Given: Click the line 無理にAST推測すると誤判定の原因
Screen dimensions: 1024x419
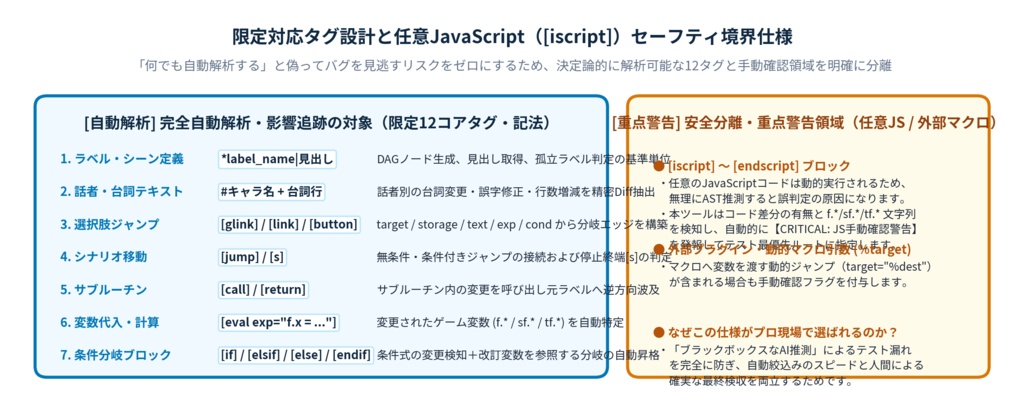Looking at the screenshot, I should (x=786, y=198).
